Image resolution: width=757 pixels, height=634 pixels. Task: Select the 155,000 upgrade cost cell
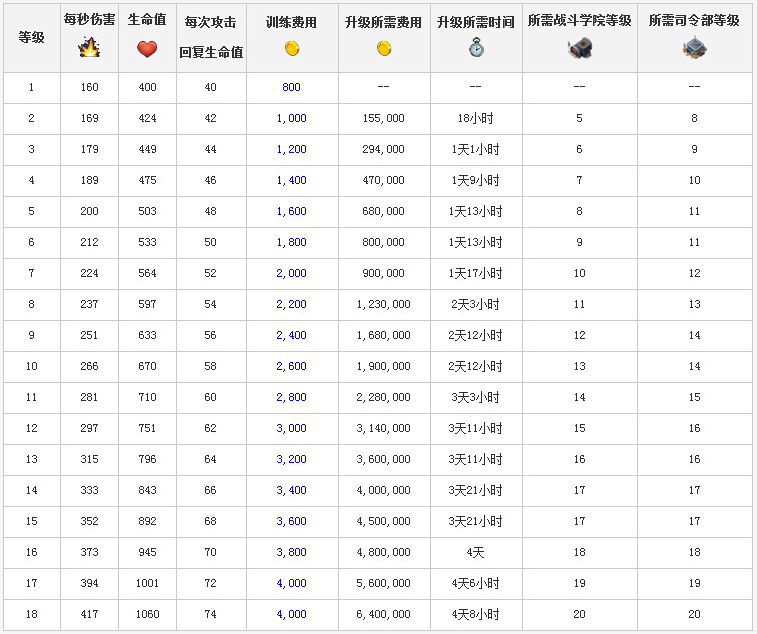383,119
